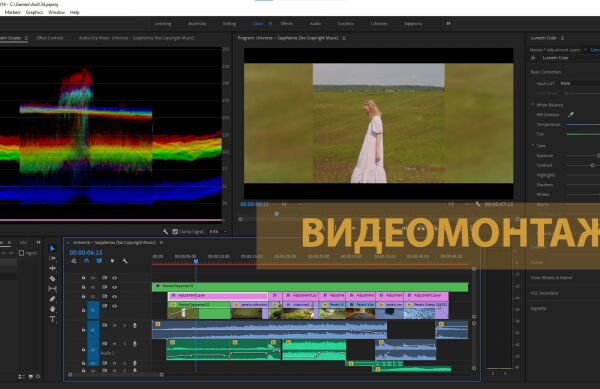Select the Track Select Forward tool

coord(52,259)
